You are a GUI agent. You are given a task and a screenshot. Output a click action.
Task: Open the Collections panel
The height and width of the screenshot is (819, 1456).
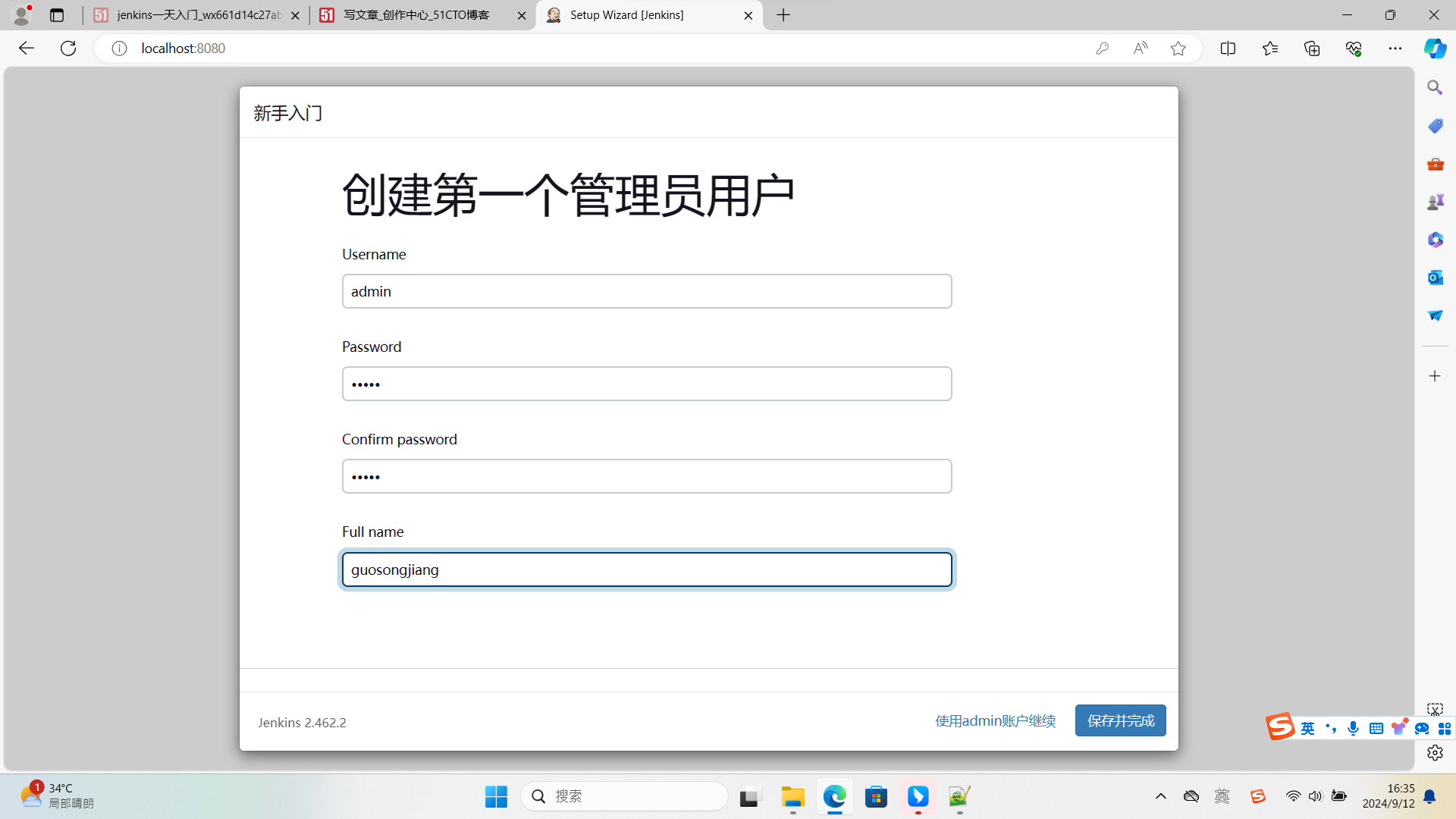pos(1312,49)
